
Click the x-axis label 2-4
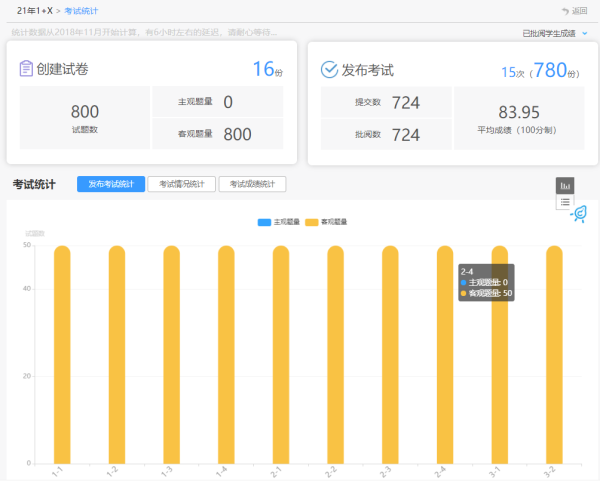tap(440, 472)
